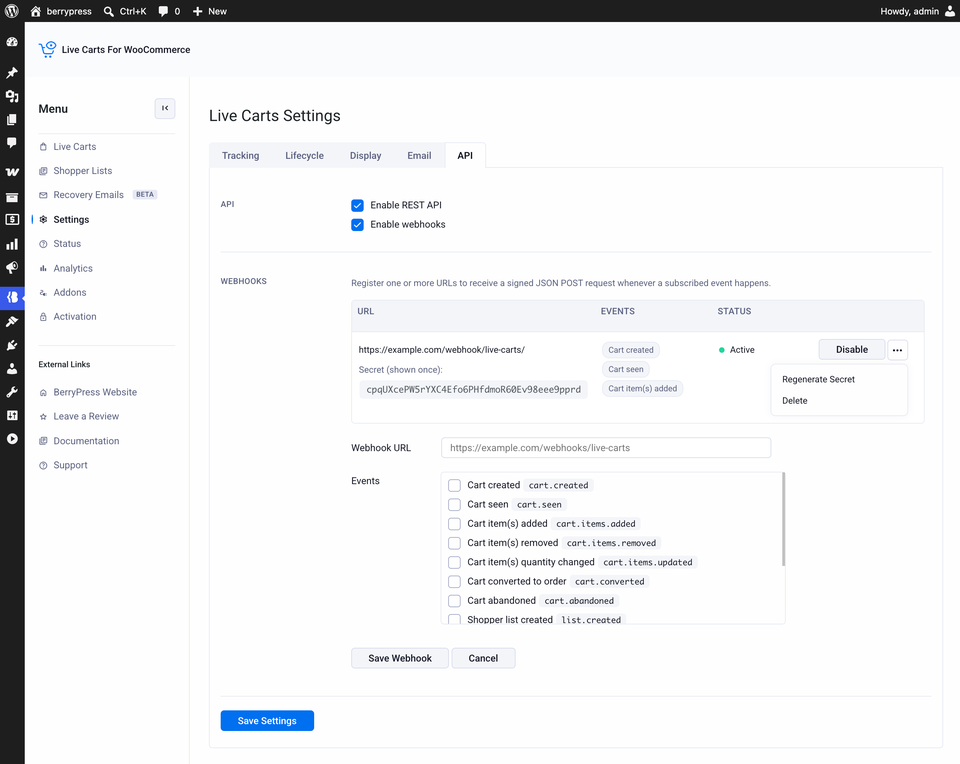This screenshot has height=764, width=960.
Task: Open the webhook three-dots options menu
Action: pos(897,350)
